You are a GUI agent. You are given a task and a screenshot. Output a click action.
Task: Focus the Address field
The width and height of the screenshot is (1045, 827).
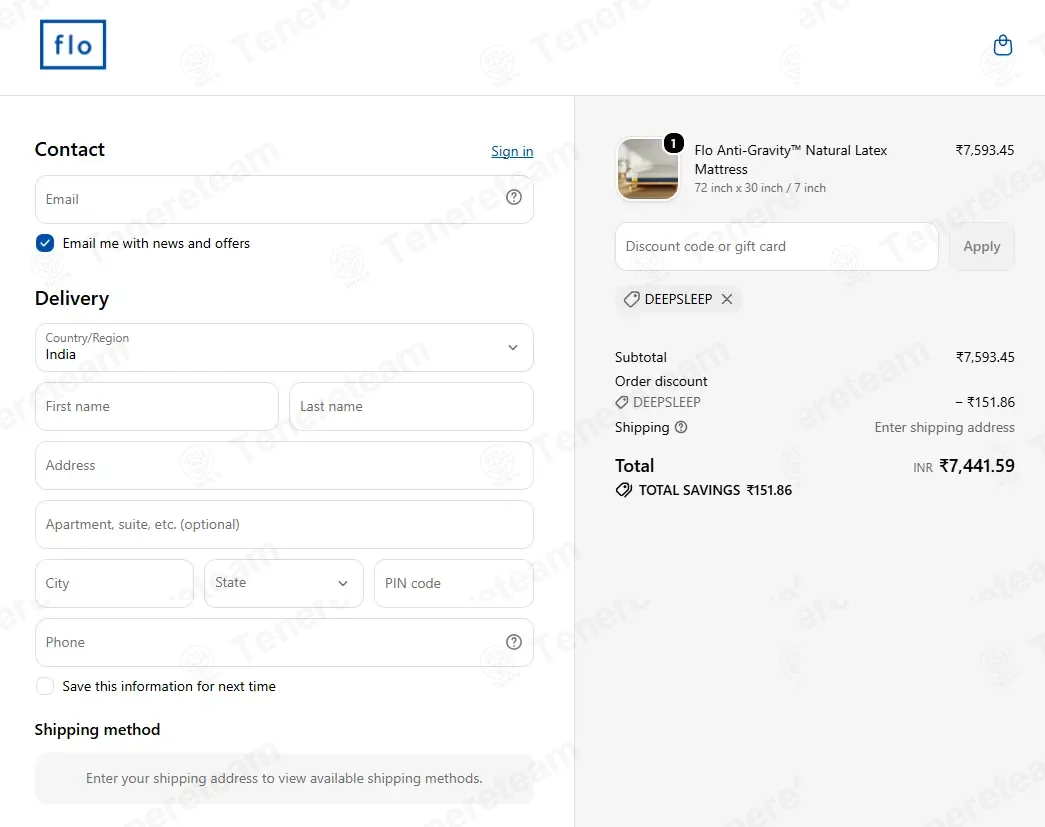tap(284, 465)
